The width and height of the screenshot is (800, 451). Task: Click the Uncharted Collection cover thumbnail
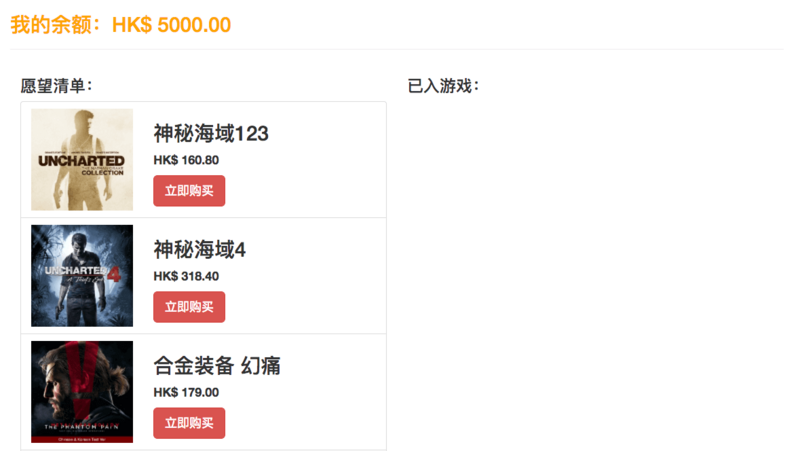[82, 160]
